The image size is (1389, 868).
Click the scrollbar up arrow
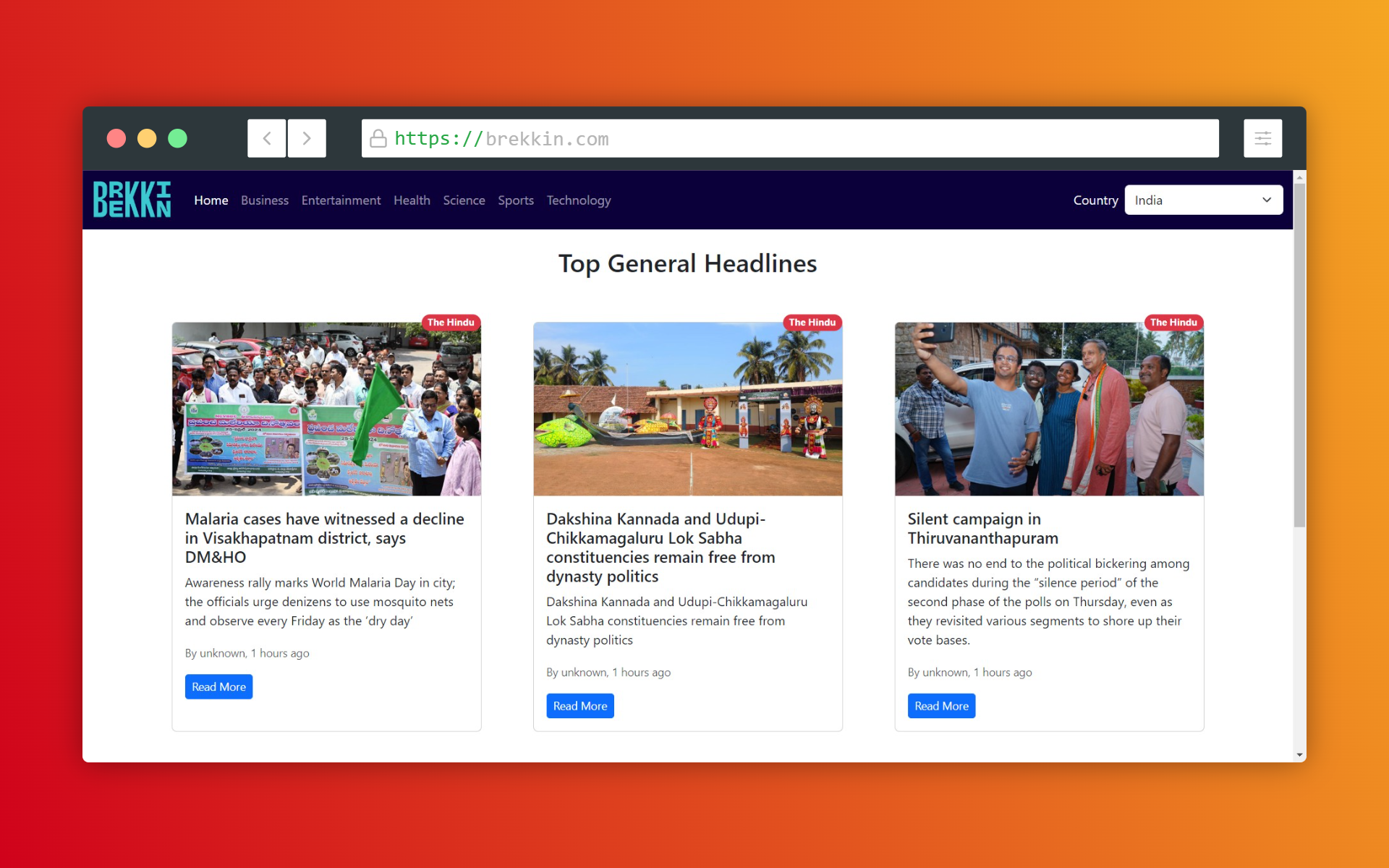point(1299,177)
